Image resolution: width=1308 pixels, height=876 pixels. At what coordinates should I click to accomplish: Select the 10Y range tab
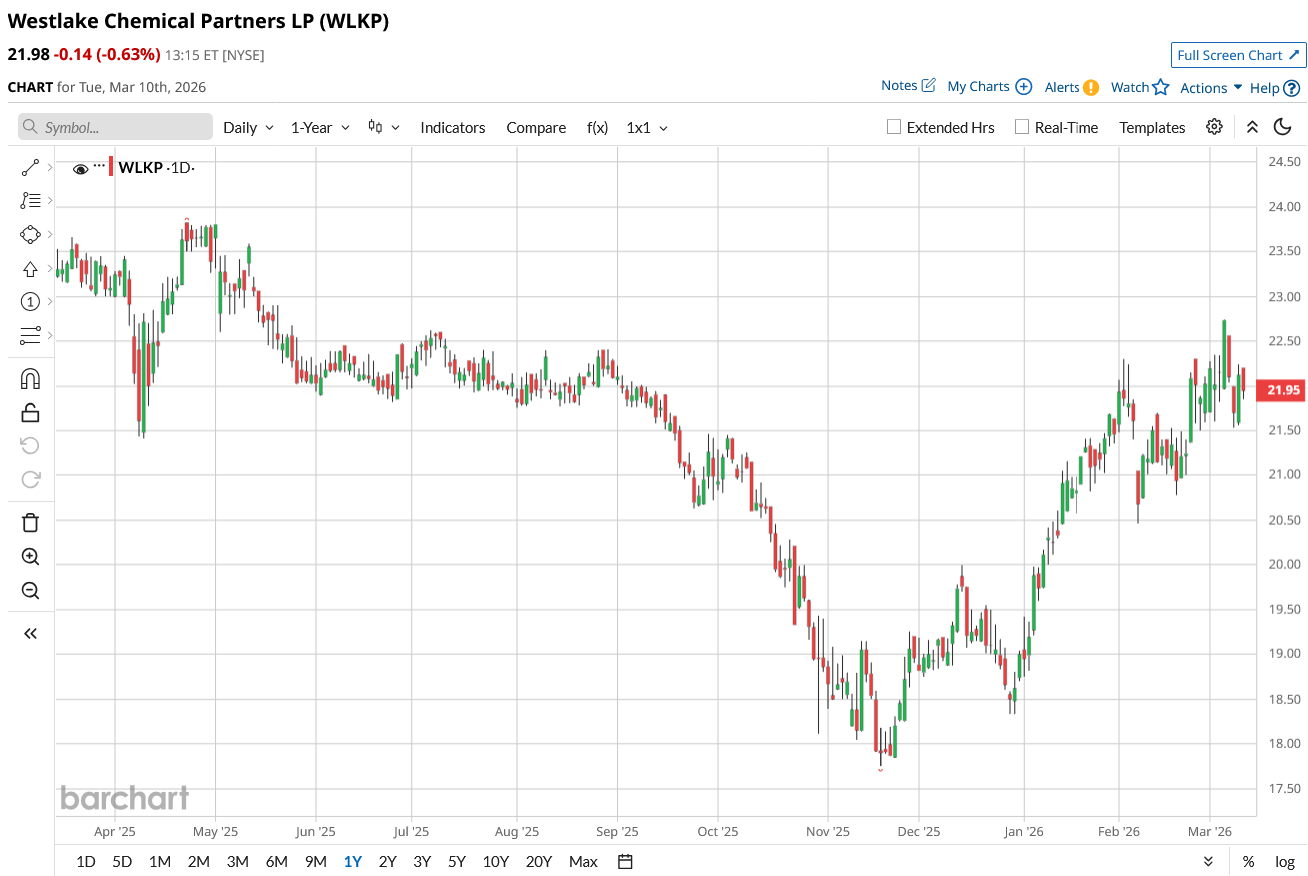[x=496, y=861]
